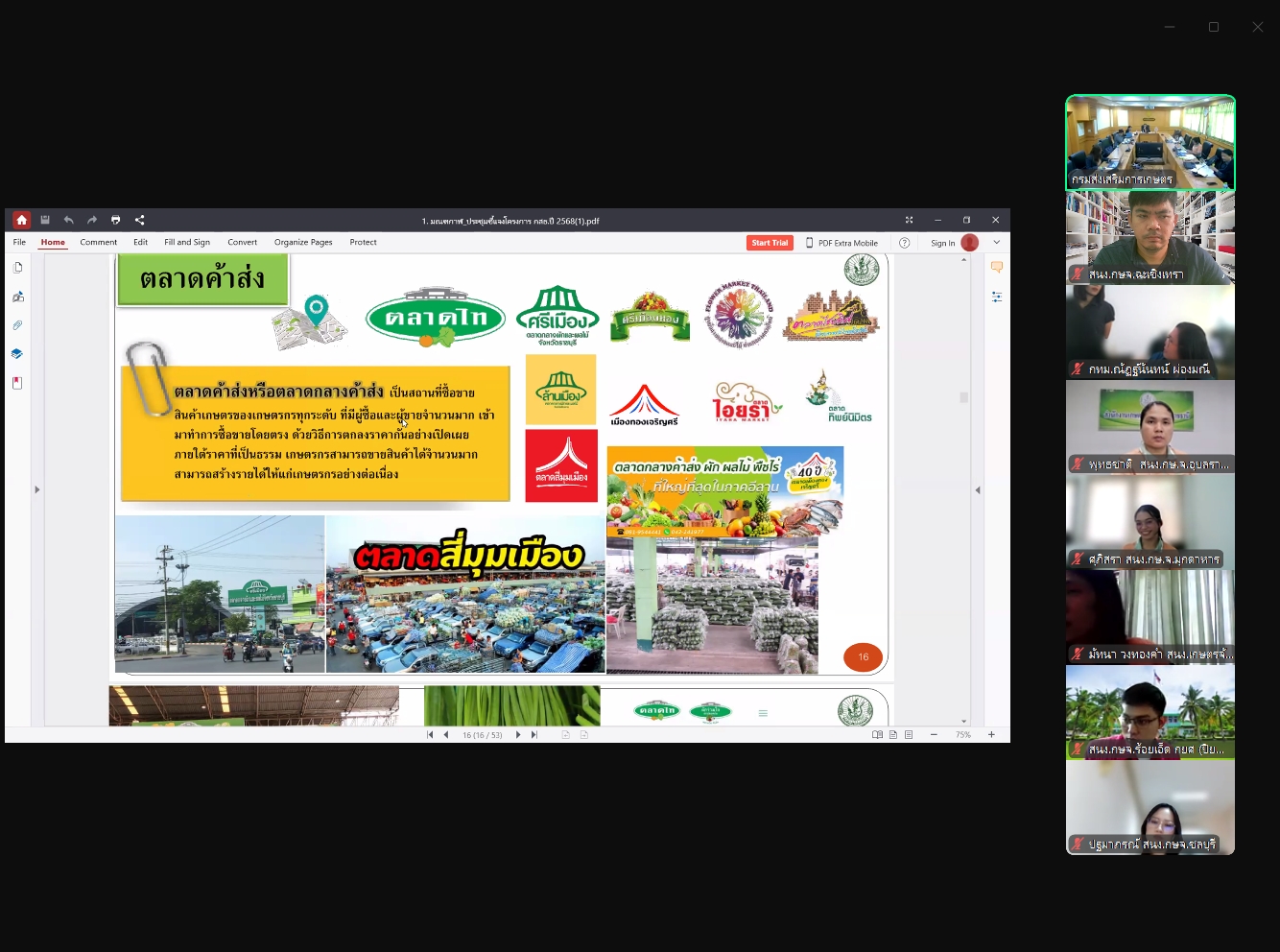Open the Attachments panel with the paperclip icon
This screenshot has height=952, width=1280.
point(17,325)
